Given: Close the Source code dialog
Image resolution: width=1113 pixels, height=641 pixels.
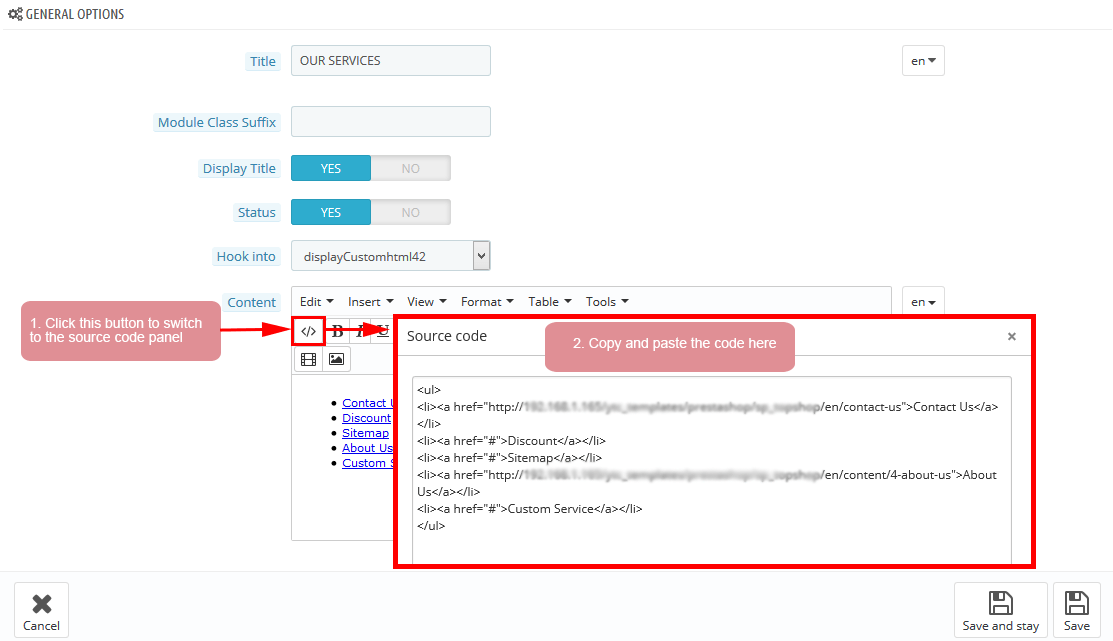Looking at the screenshot, I should 1011,336.
